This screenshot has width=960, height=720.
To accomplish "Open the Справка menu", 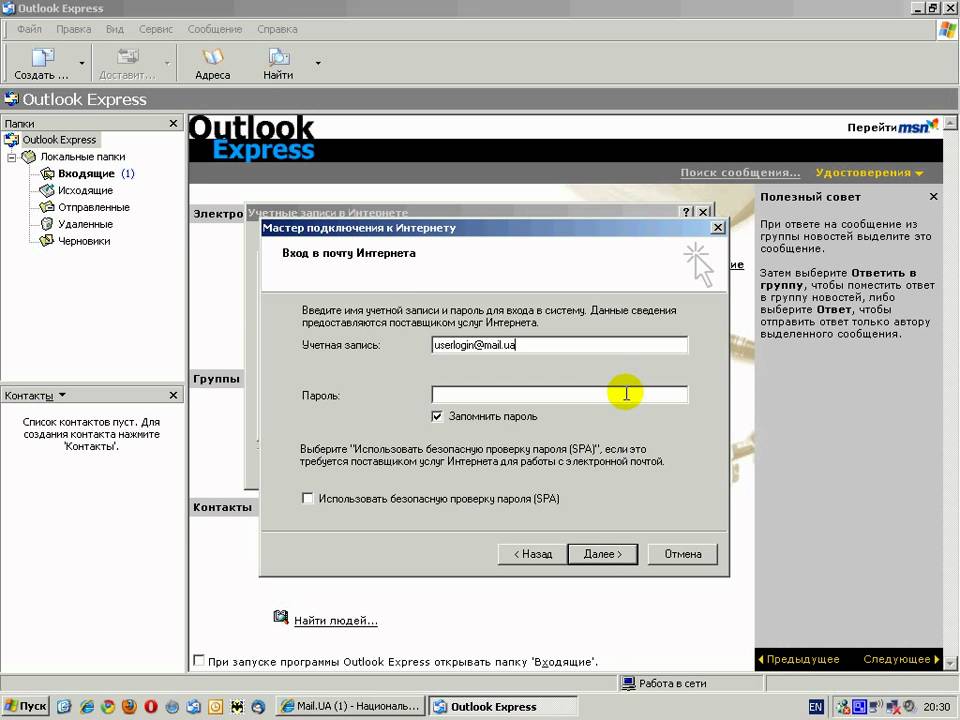I will point(277,29).
